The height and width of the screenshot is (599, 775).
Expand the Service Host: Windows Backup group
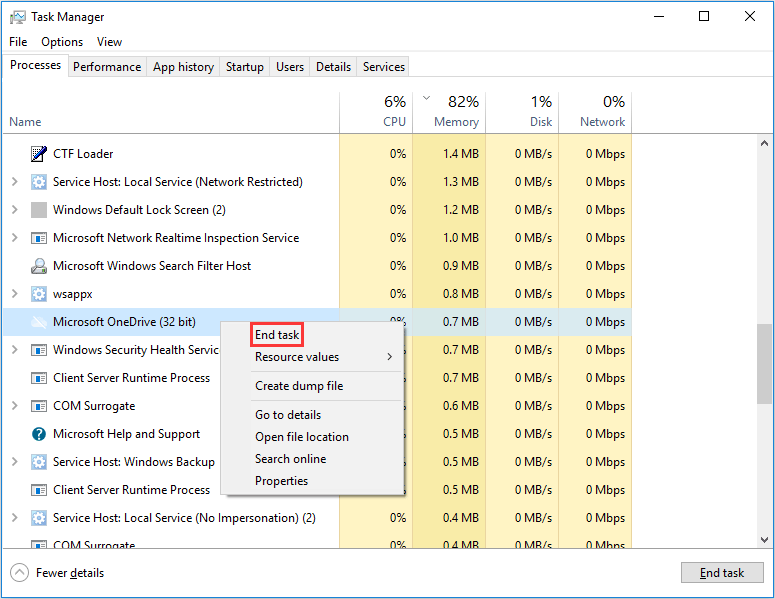pyautogui.click(x=14, y=462)
